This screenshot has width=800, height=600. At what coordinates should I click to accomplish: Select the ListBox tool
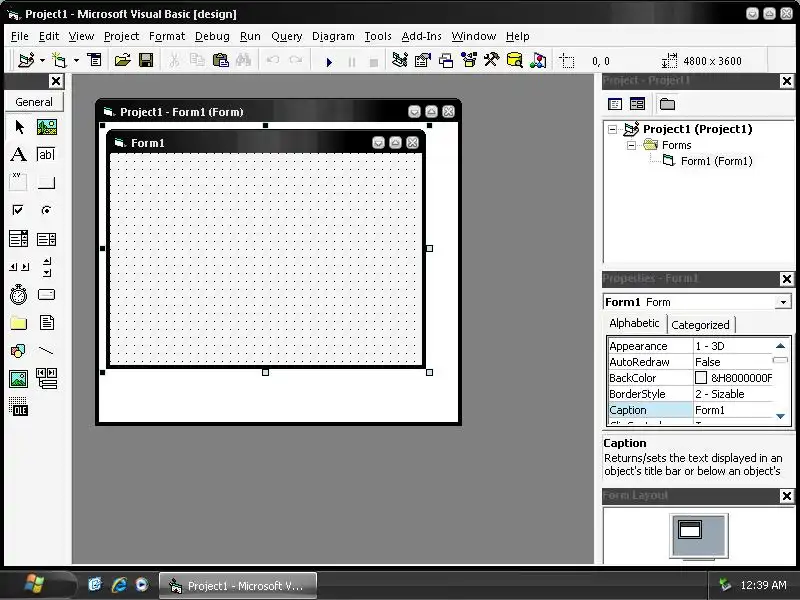(x=46, y=239)
